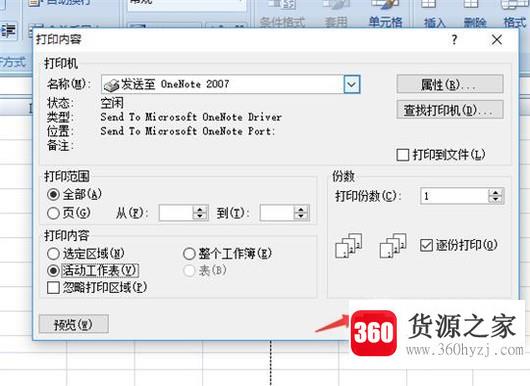Tick the 忽略打印区域(P) checkbox
This screenshot has width=530, height=386.
pos(53,288)
